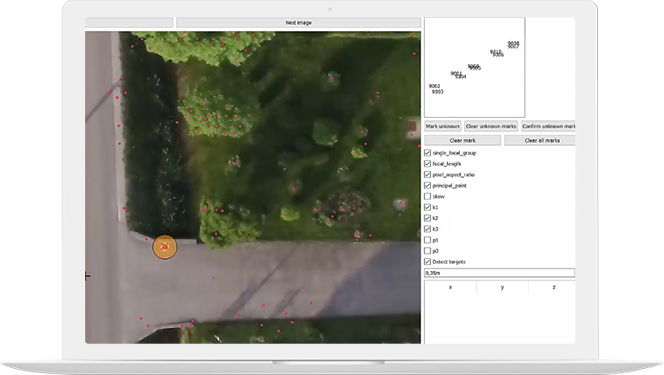Screen dimensions: 664x375
Task: Uncheck the single_focal_group checkbox
Action: click(427, 153)
